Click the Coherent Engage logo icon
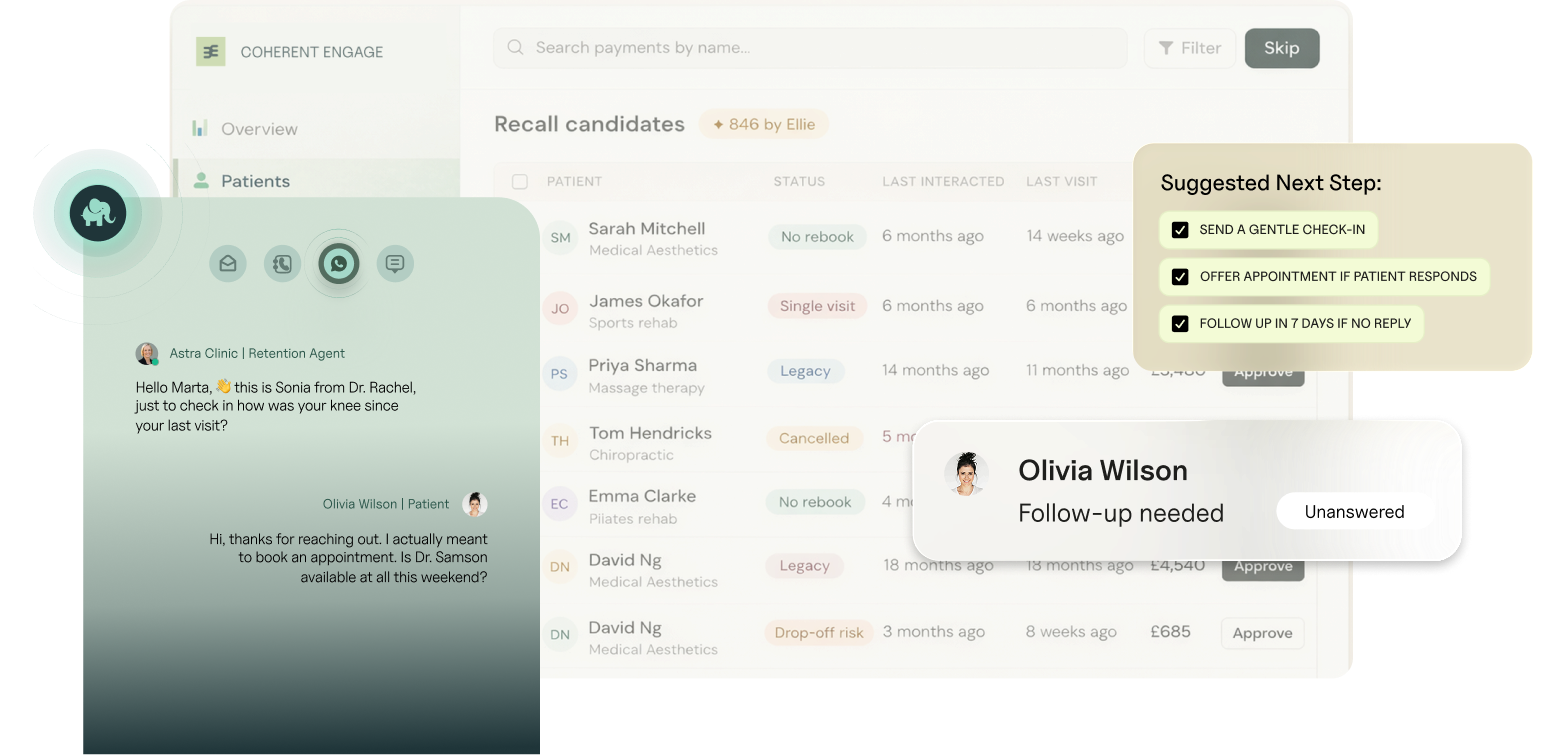This screenshot has height=755, width=1550. (210, 52)
